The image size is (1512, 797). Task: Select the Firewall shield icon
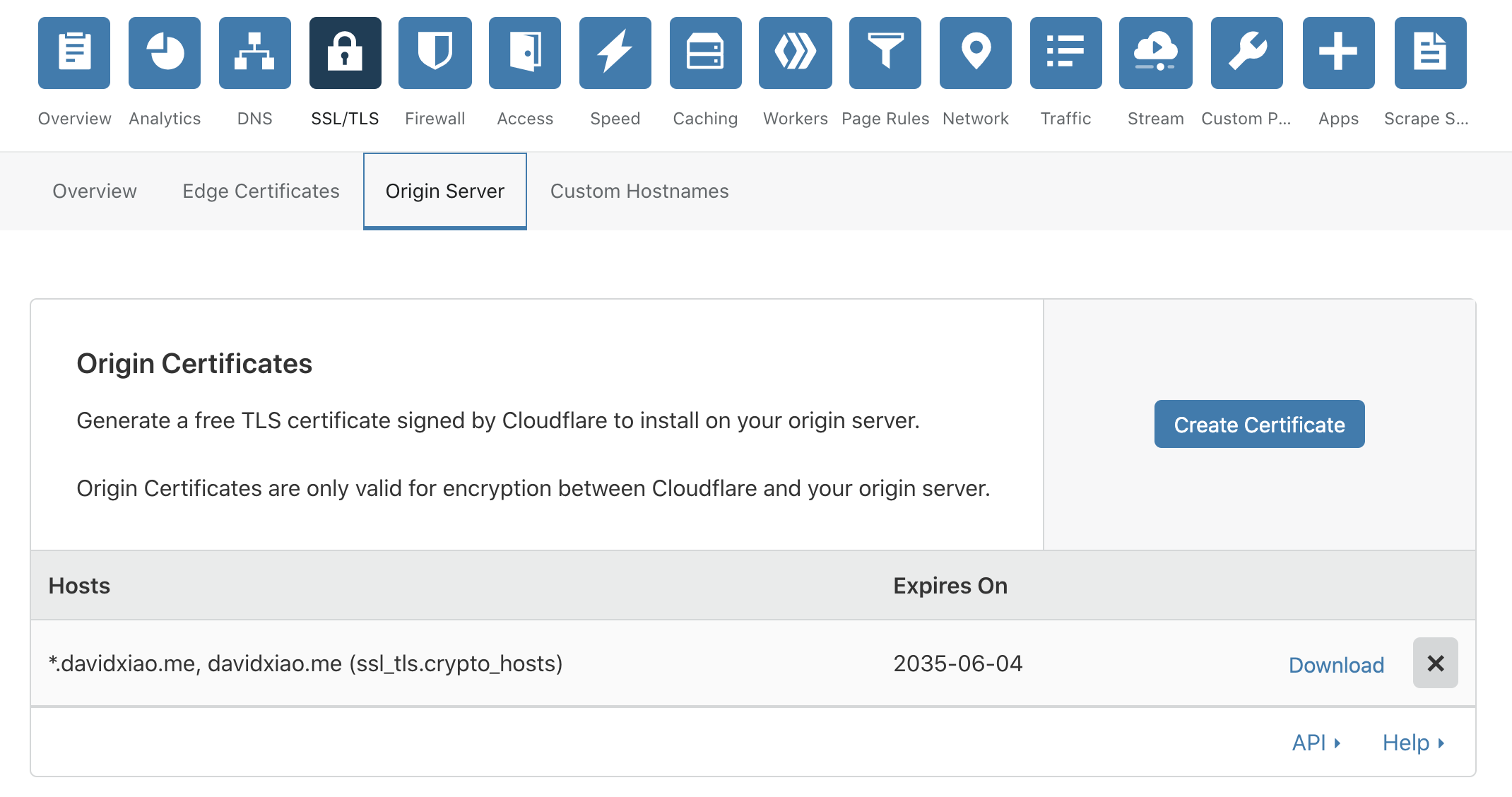(x=435, y=53)
